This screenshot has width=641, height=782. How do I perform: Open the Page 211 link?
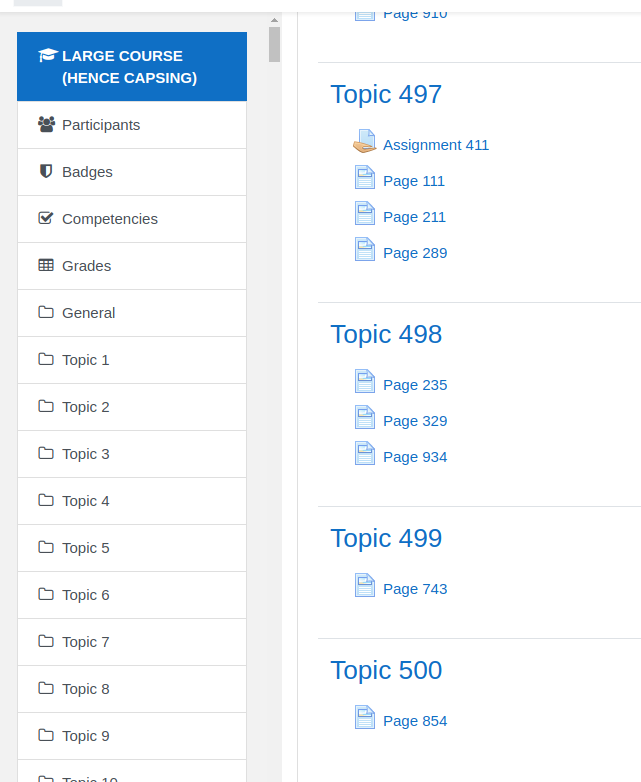point(414,217)
